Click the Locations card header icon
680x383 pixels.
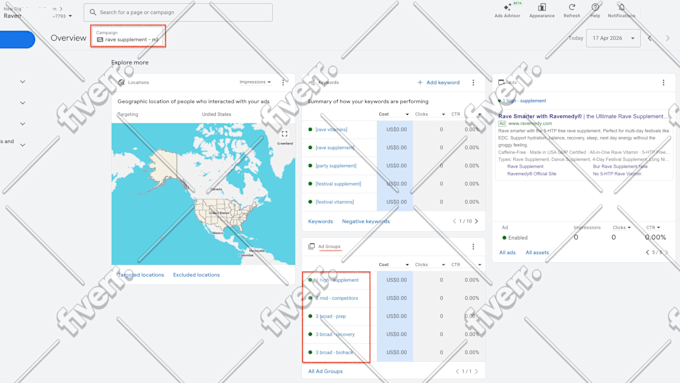[121, 82]
